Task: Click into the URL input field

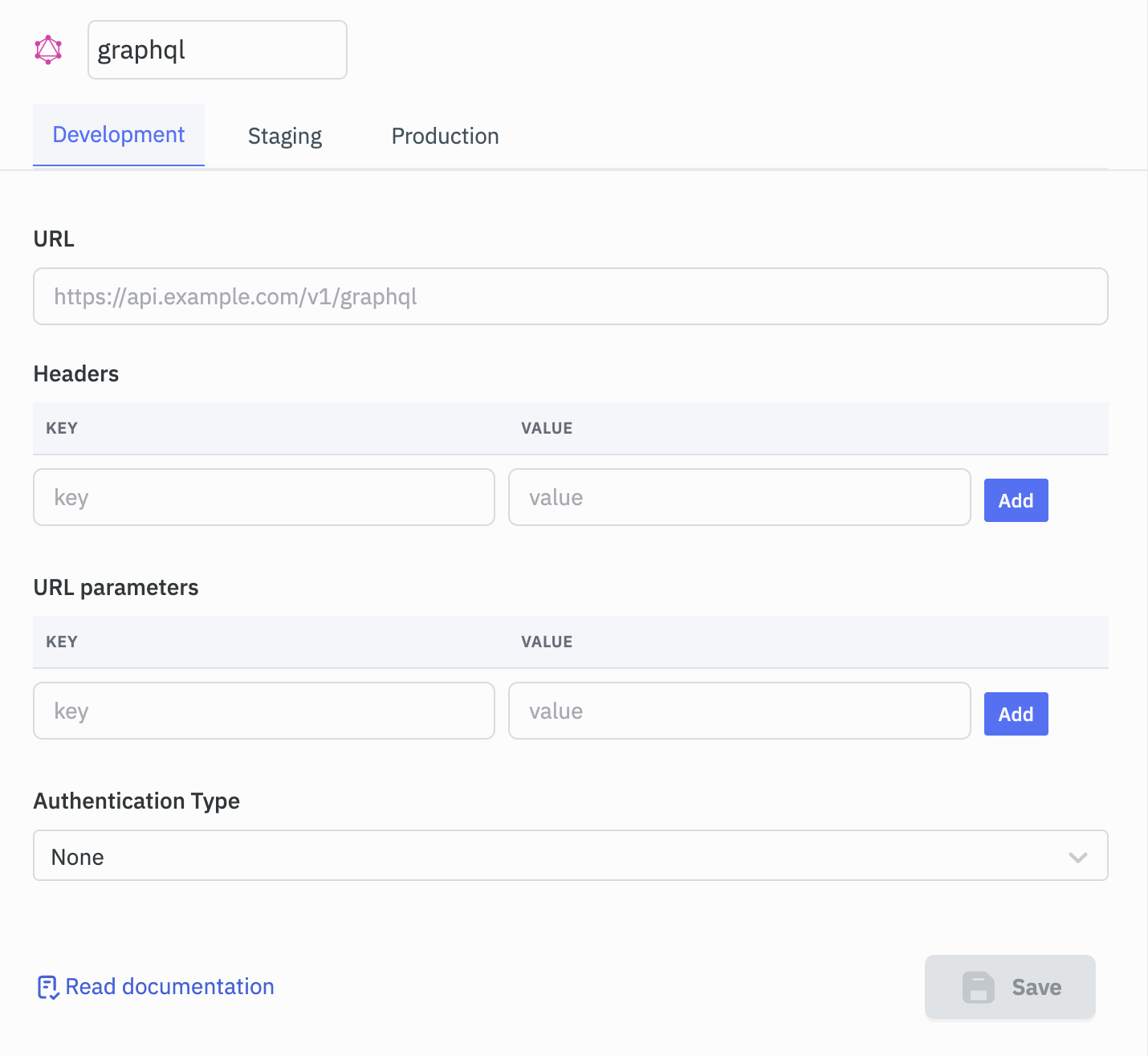Action: click(570, 296)
